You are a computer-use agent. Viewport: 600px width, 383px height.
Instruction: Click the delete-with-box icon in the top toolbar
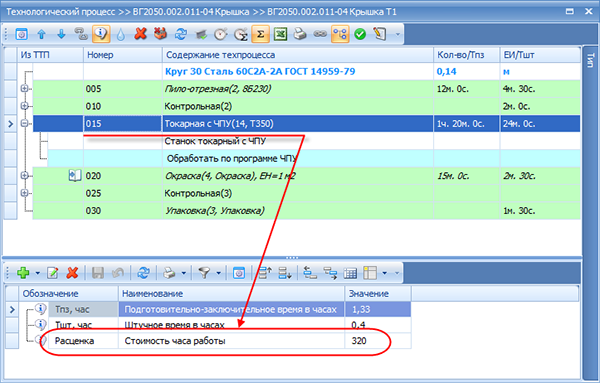[160, 34]
